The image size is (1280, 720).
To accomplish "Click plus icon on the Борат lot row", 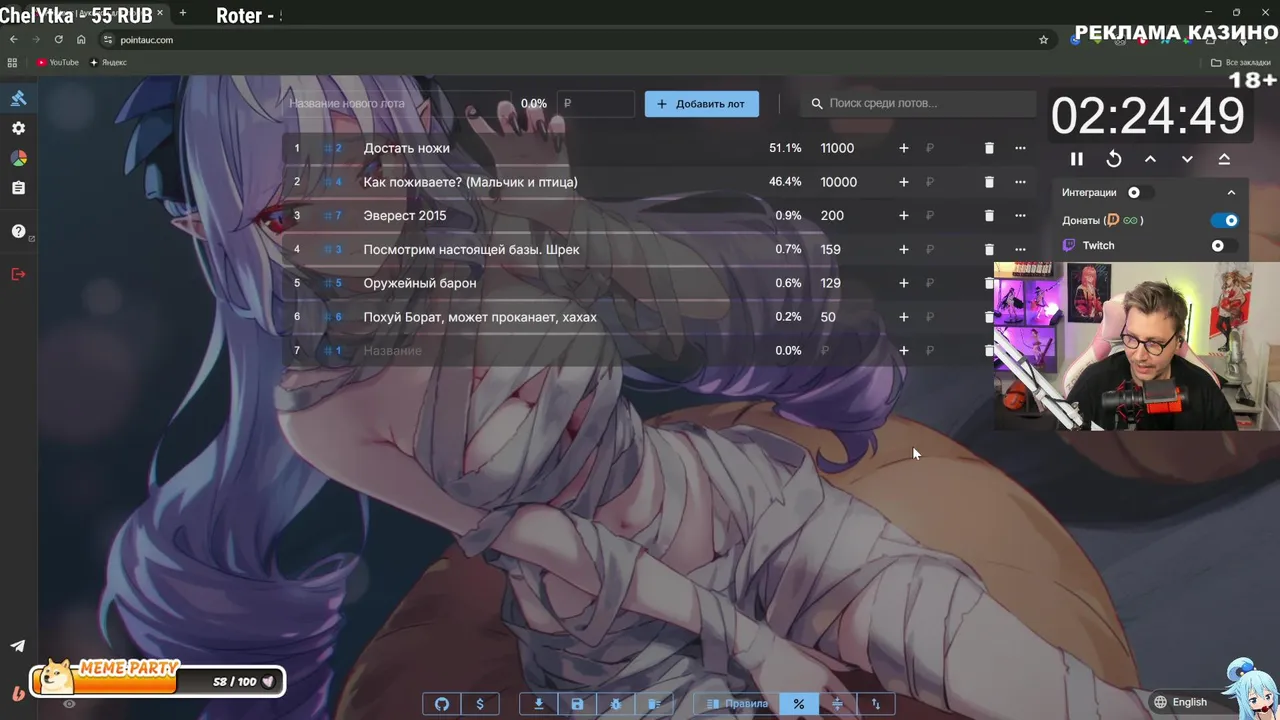I will point(904,317).
